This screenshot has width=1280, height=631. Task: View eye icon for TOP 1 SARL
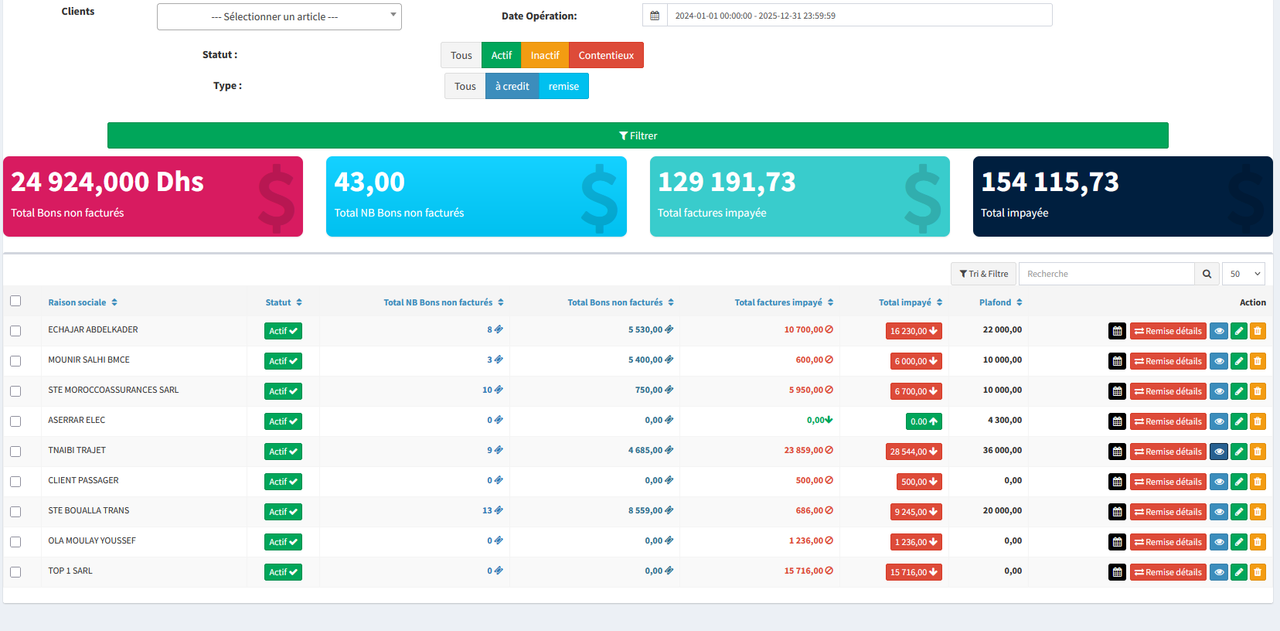[x=1219, y=572]
